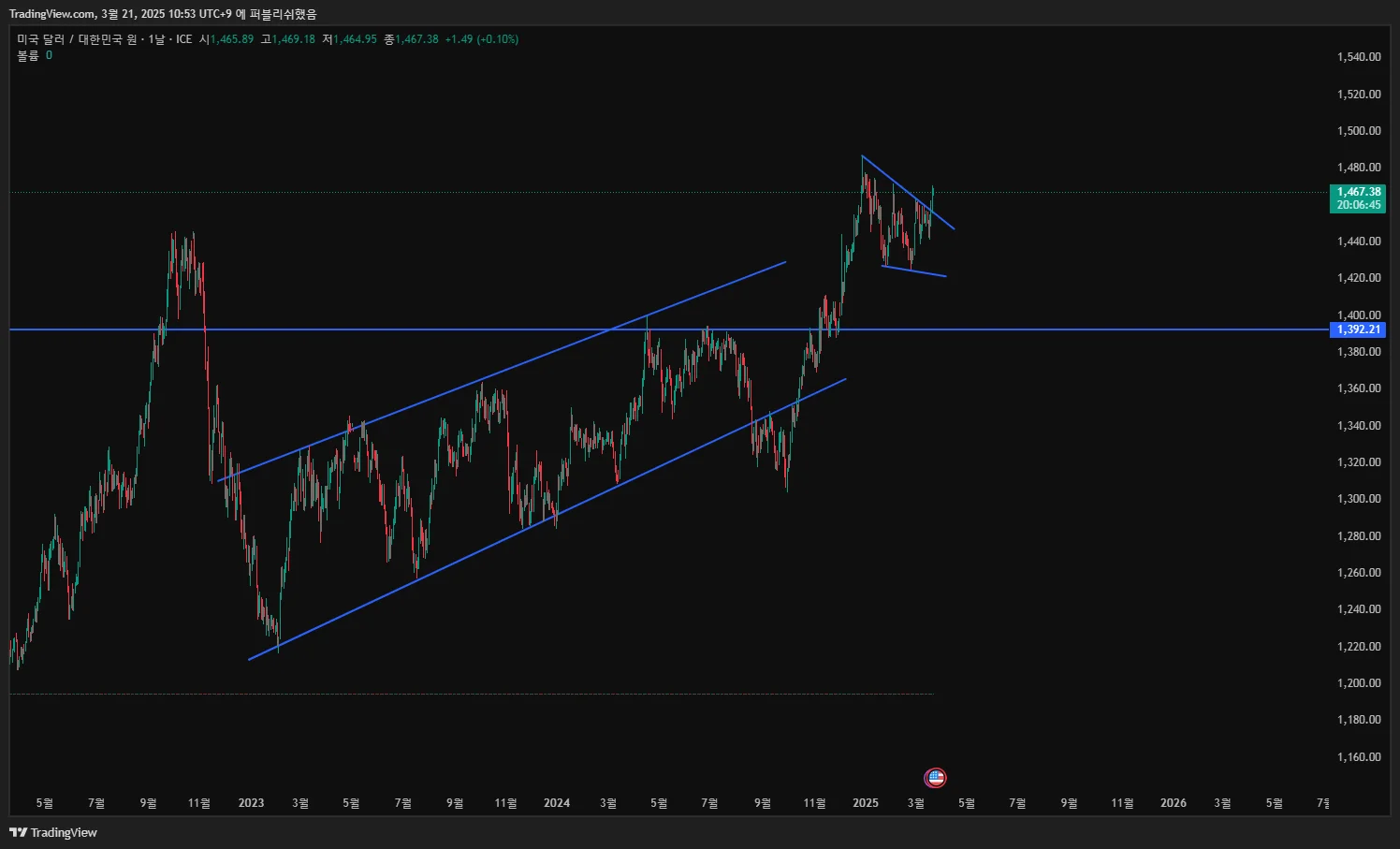Click the 1,180.00 price axis label
This screenshot has width=1400, height=849.
coord(1359,720)
